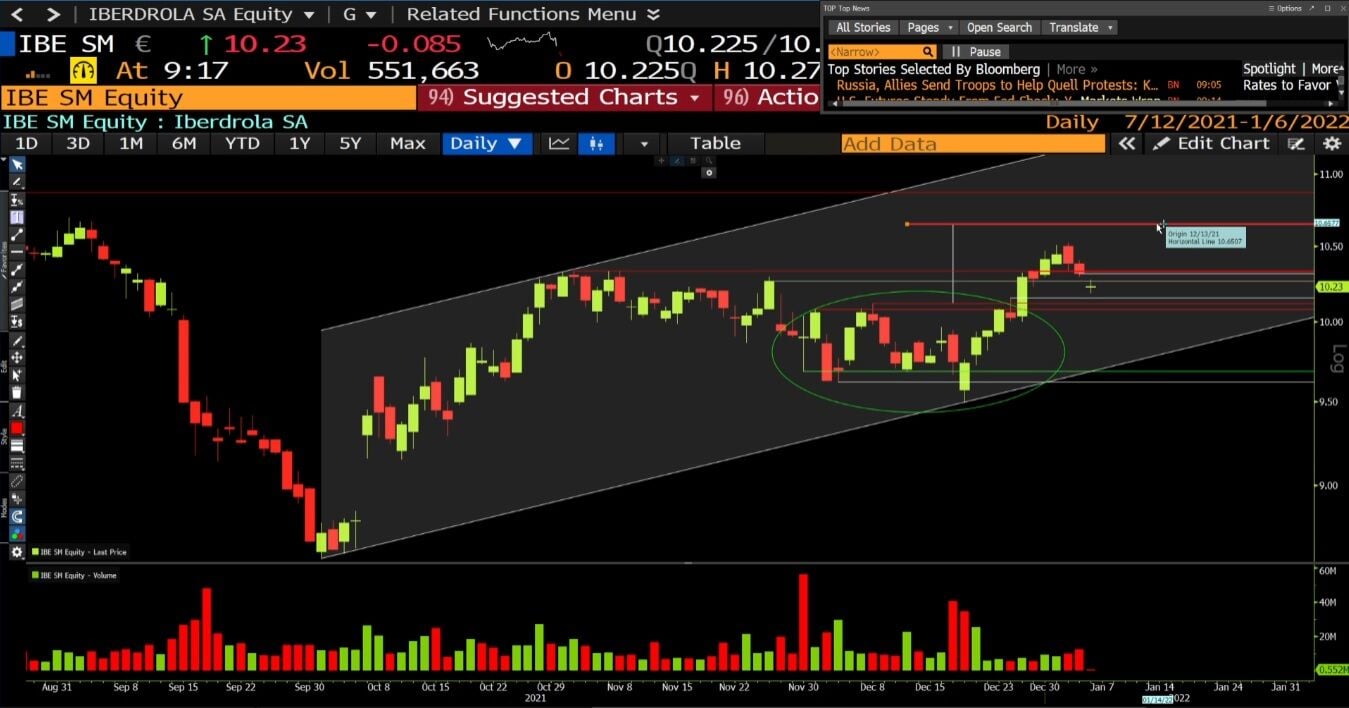Image resolution: width=1349 pixels, height=708 pixels.
Task: Go forward with the right arrow
Action: tap(53, 14)
